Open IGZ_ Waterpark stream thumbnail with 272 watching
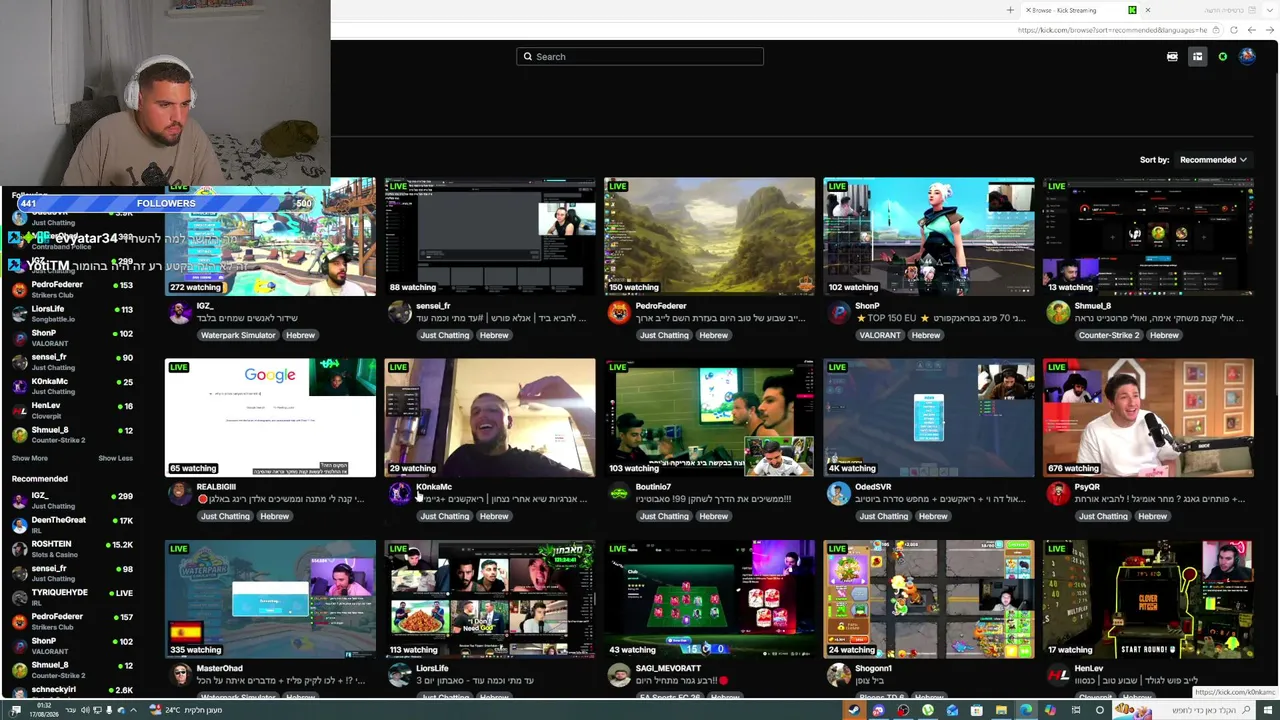Viewport: 1280px width, 720px height. (270, 237)
